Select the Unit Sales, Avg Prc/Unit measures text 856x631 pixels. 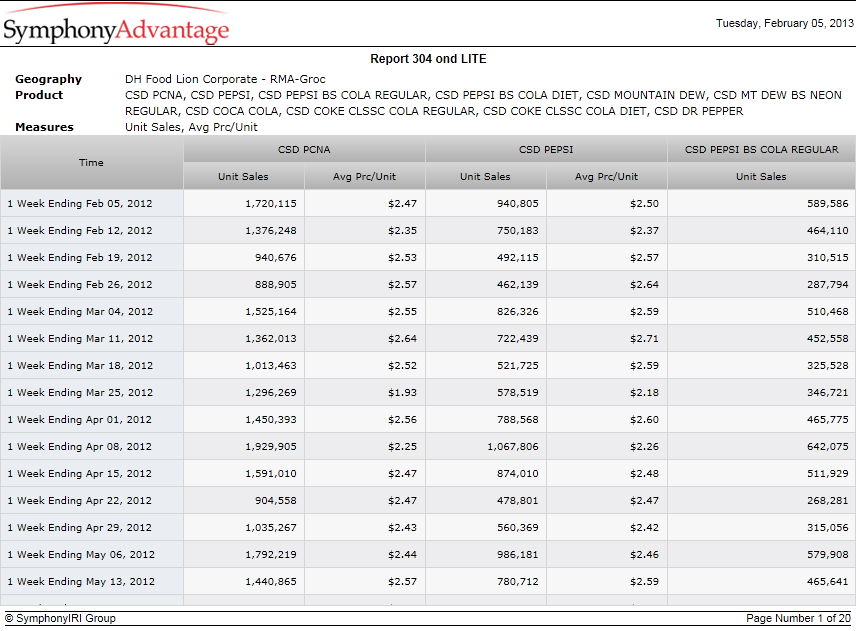click(191, 127)
